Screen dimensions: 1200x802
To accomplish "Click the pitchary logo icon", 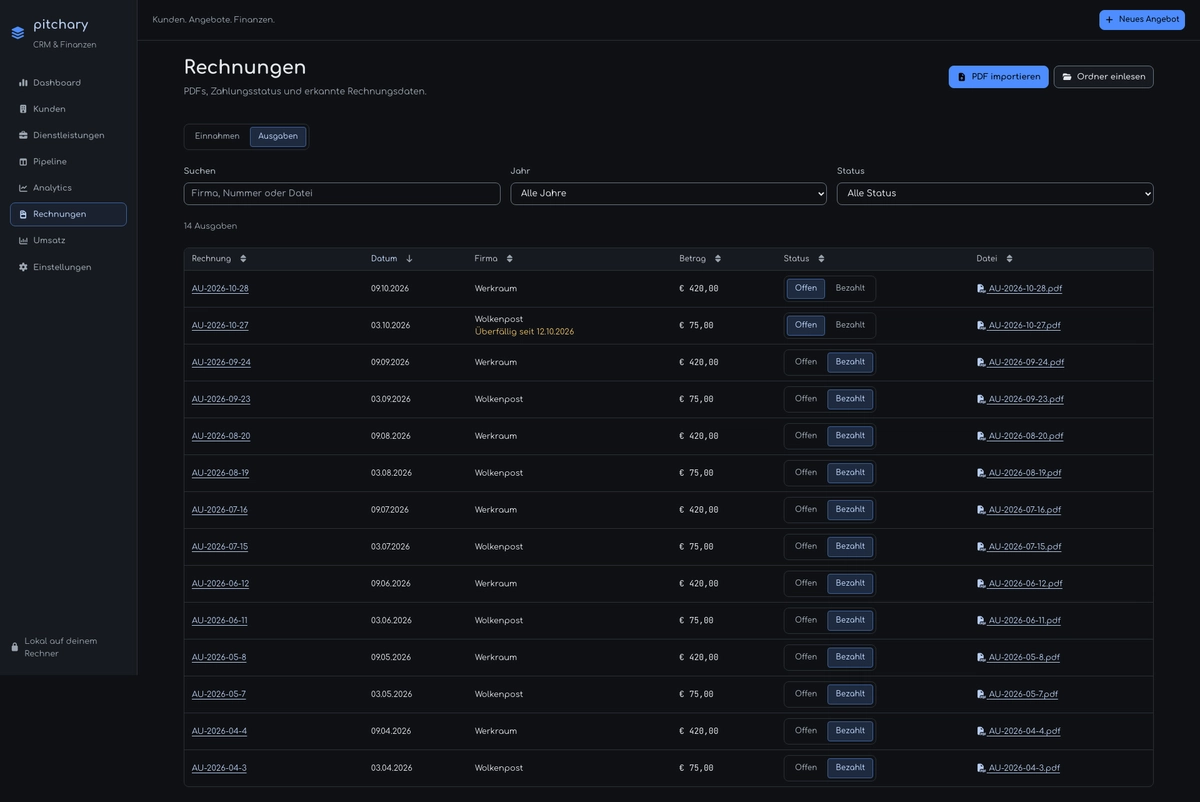I will click(18, 33).
